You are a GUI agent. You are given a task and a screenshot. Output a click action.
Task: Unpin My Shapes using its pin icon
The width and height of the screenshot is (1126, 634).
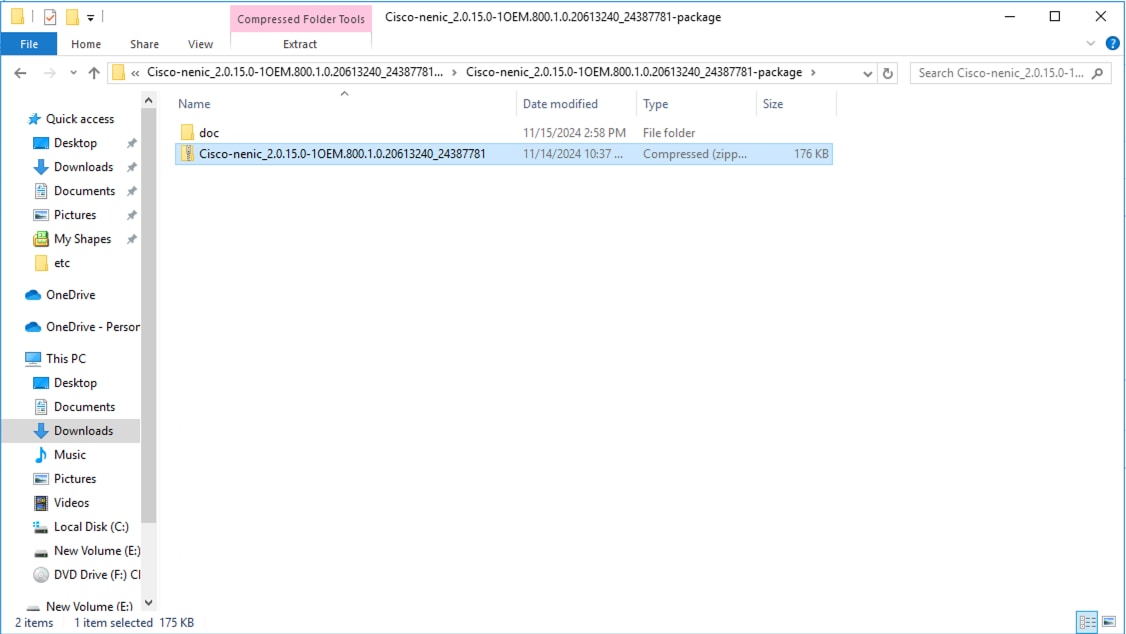[x=131, y=240]
